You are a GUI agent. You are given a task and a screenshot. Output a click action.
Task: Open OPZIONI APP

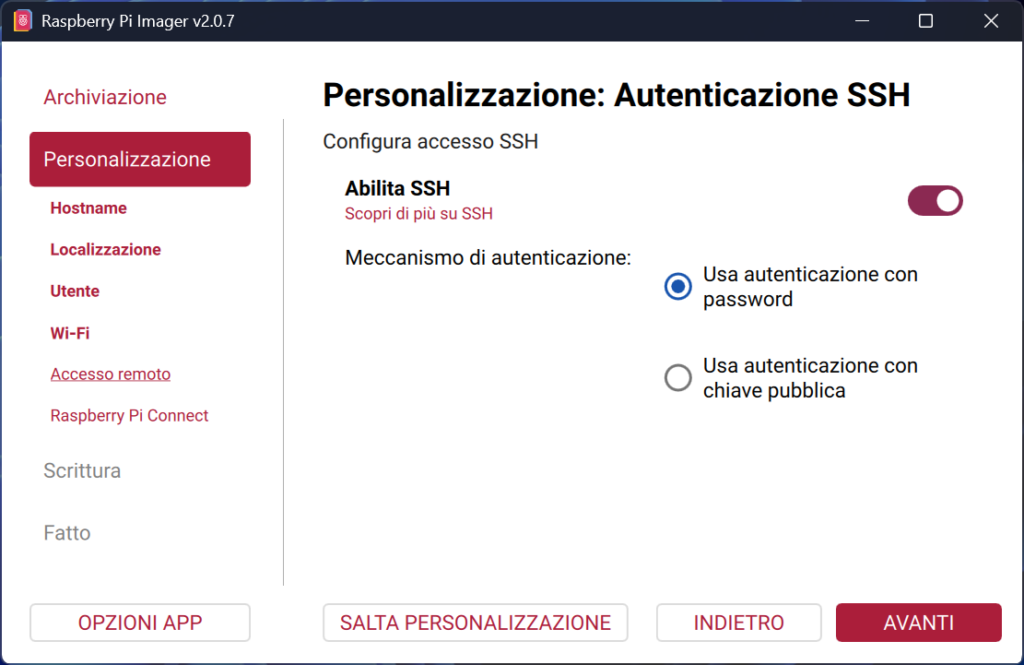pos(139,622)
